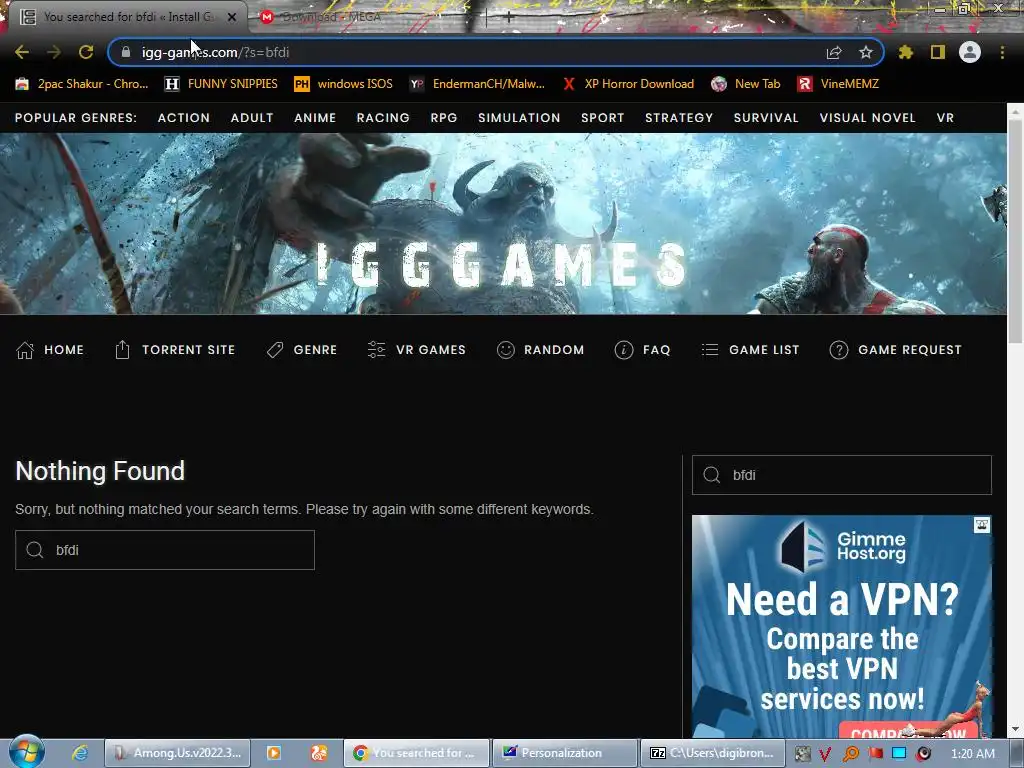Select the STRATEGY genre
The image size is (1024, 768).
pos(679,118)
